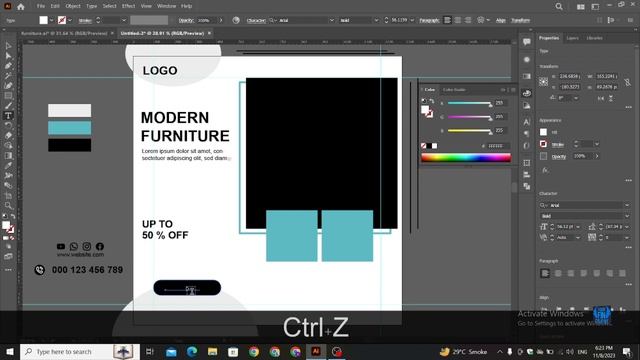Activate the stroke box in Properties Appearance

point(543,144)
